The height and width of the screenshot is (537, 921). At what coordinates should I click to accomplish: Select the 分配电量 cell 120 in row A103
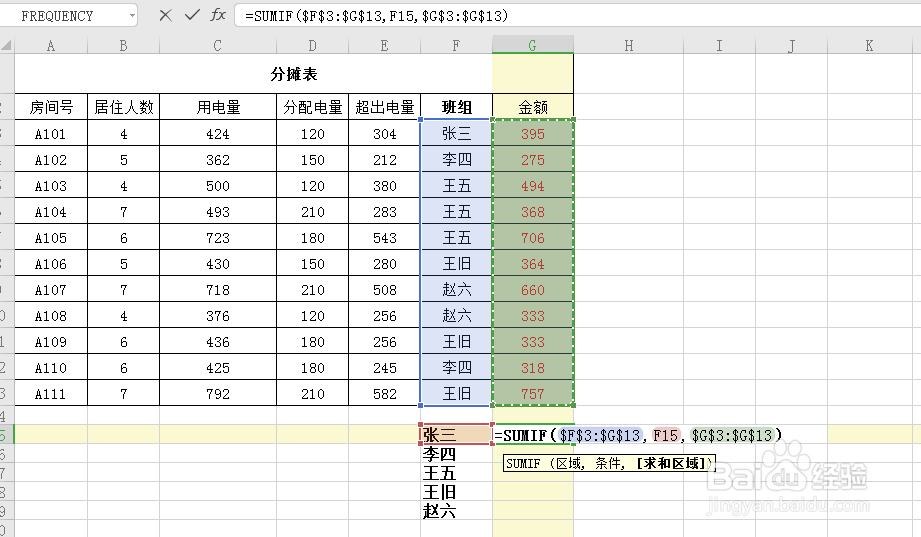click(x=312, y=186)
